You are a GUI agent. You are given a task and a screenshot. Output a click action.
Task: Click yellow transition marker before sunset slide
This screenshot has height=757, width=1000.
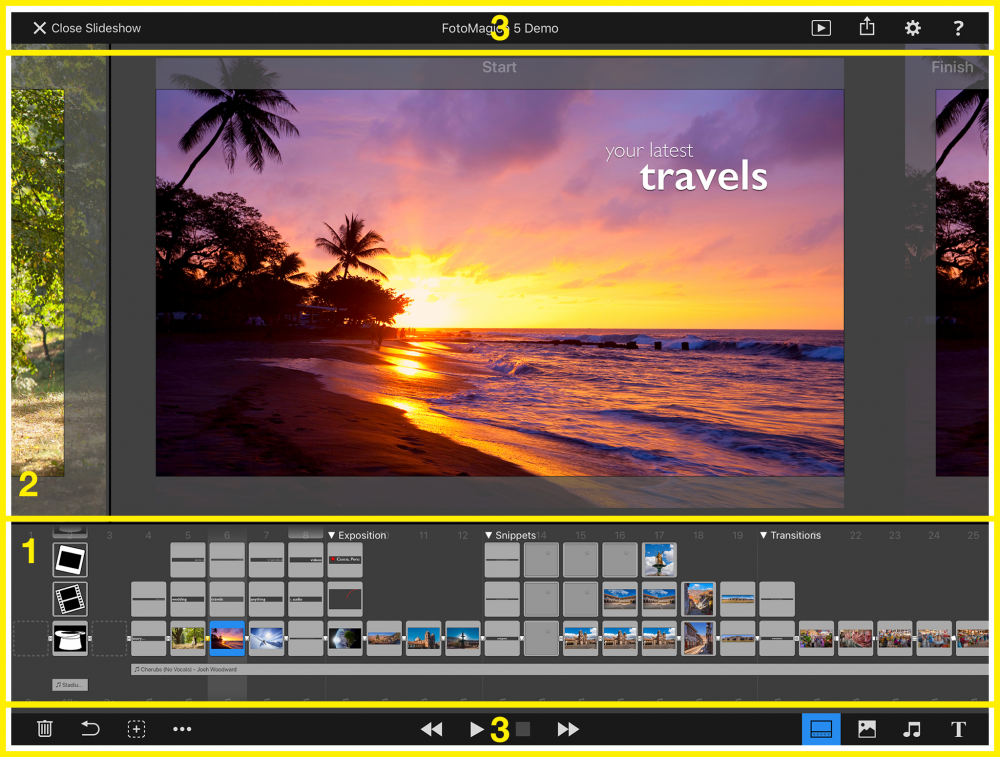(207, 638)
